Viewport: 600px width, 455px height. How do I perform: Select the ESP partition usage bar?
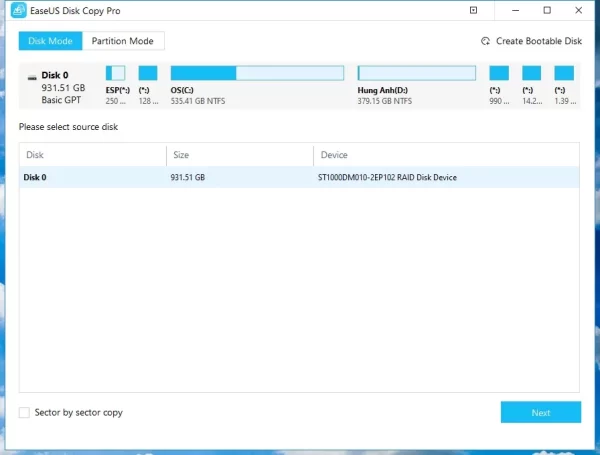[x=116, y=73]
